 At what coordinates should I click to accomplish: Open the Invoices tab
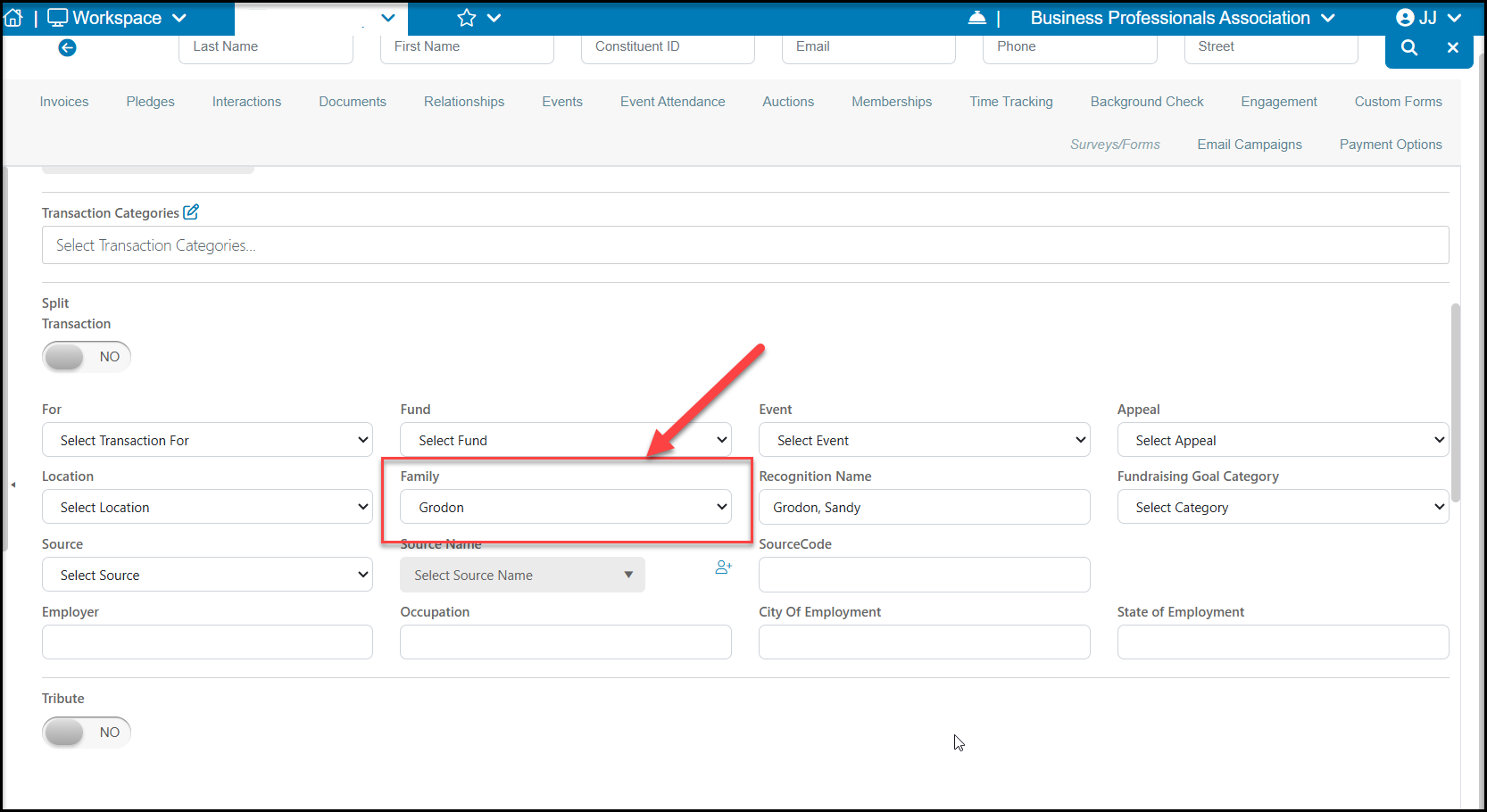click(x=64, y=102)
